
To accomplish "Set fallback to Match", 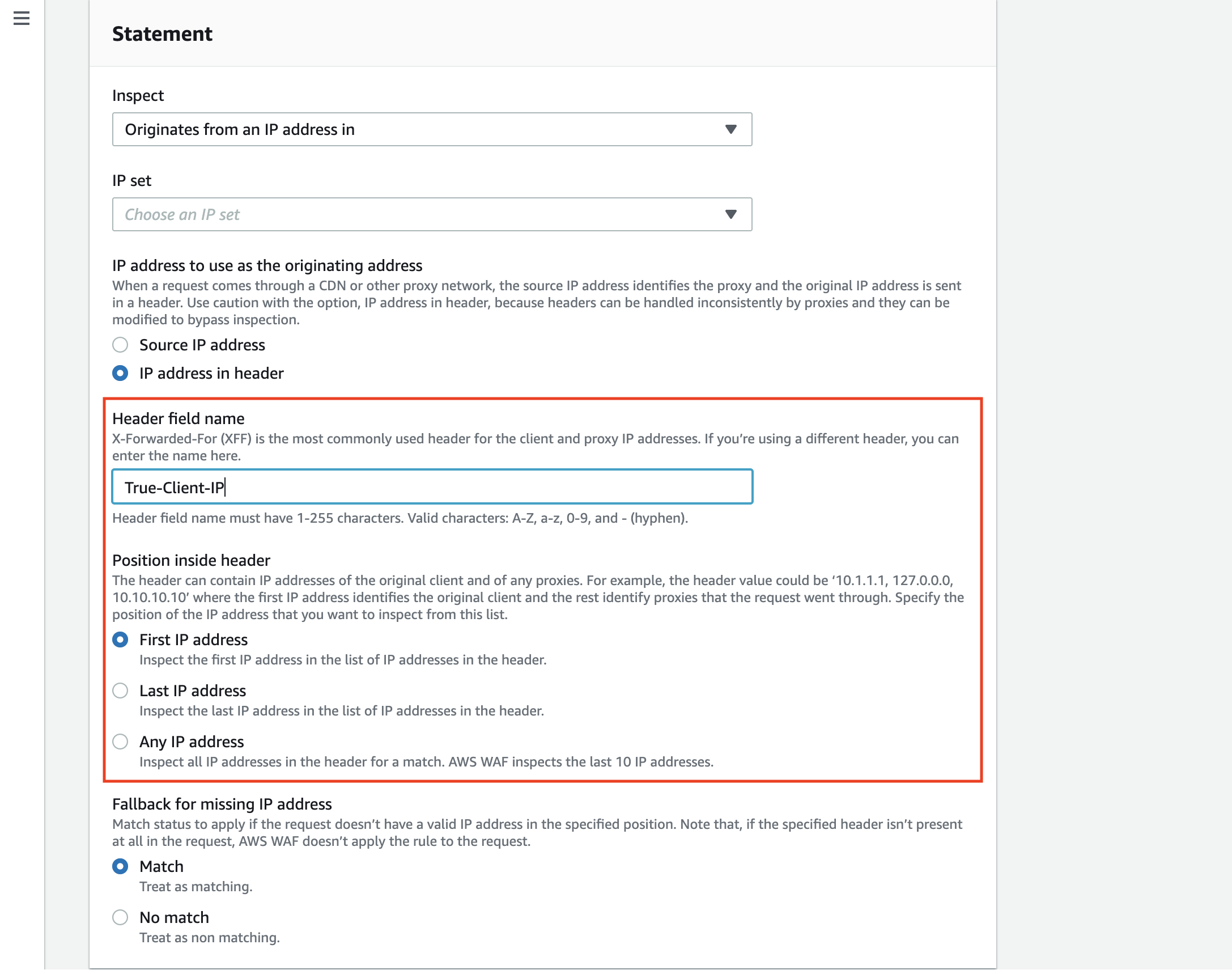I will [x=120, y=866].
